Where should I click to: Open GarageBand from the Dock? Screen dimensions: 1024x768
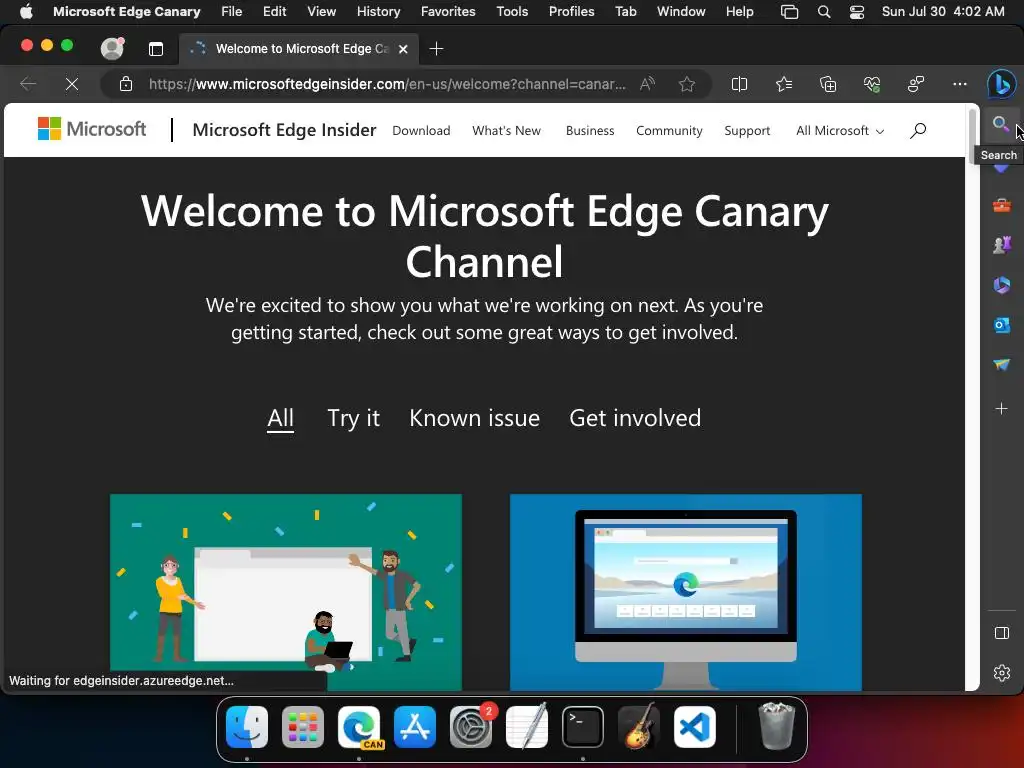pos(639,727)
